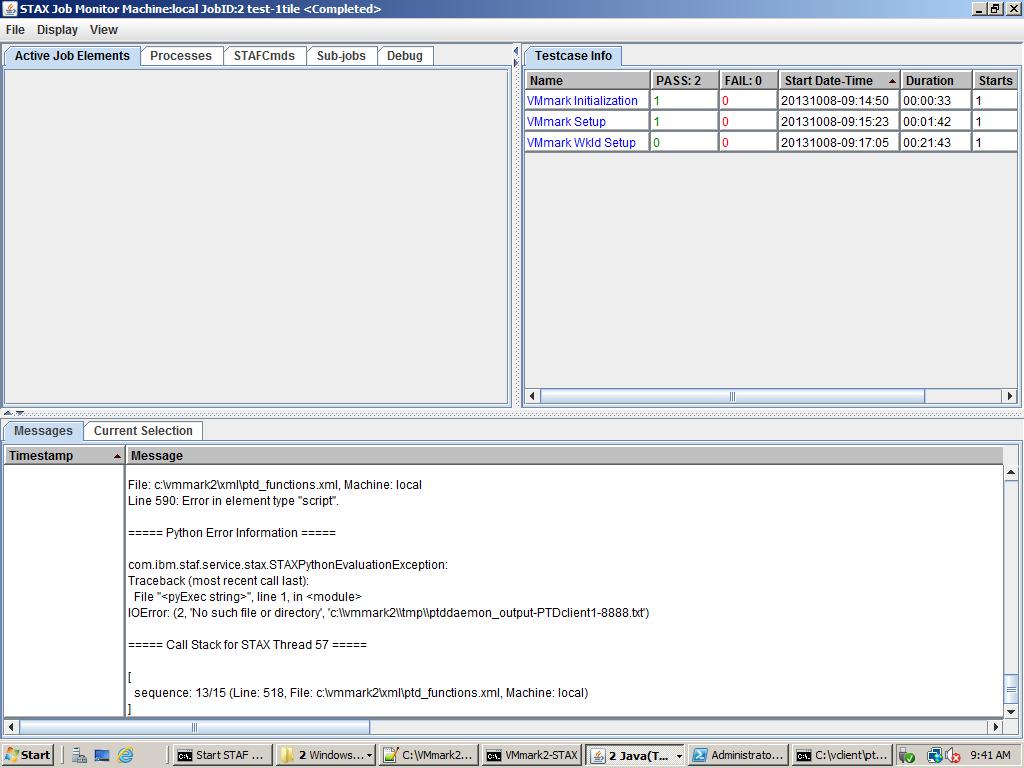Open the Current Selection tab

point(143,431)
